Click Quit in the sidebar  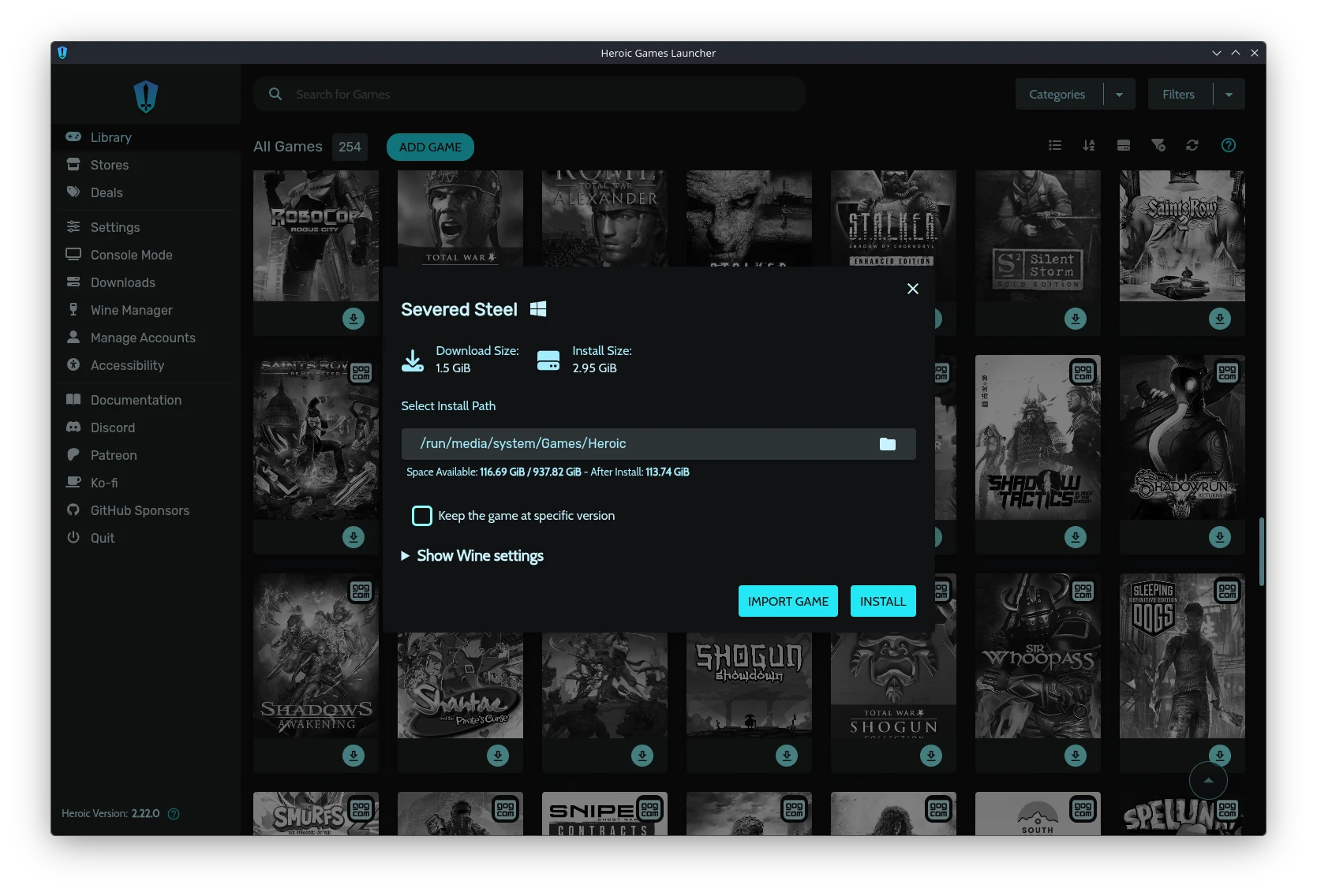146,538
